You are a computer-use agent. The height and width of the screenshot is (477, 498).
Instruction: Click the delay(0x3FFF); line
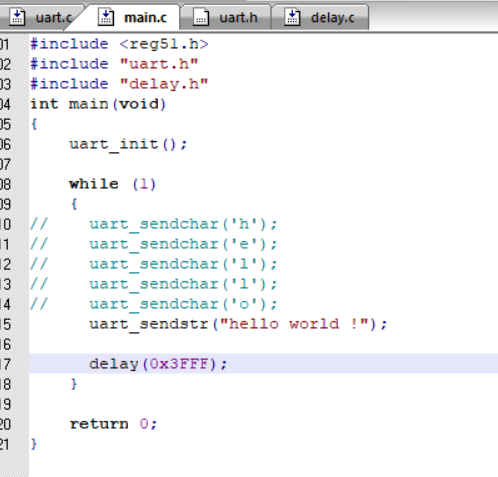tap(158, 364)
